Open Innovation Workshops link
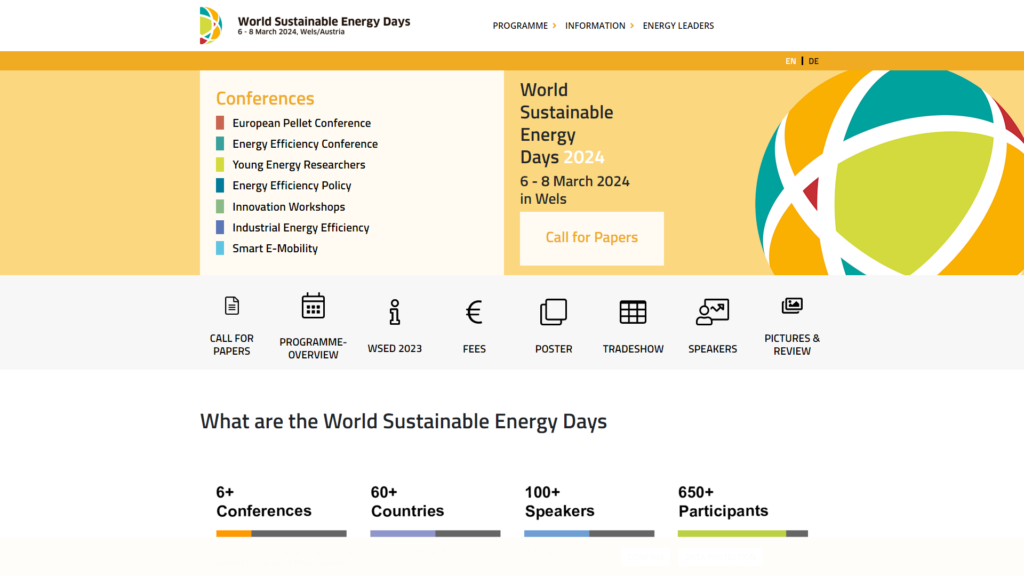Viewport: 1024px width, 576px height. click(x=289, y=206)
